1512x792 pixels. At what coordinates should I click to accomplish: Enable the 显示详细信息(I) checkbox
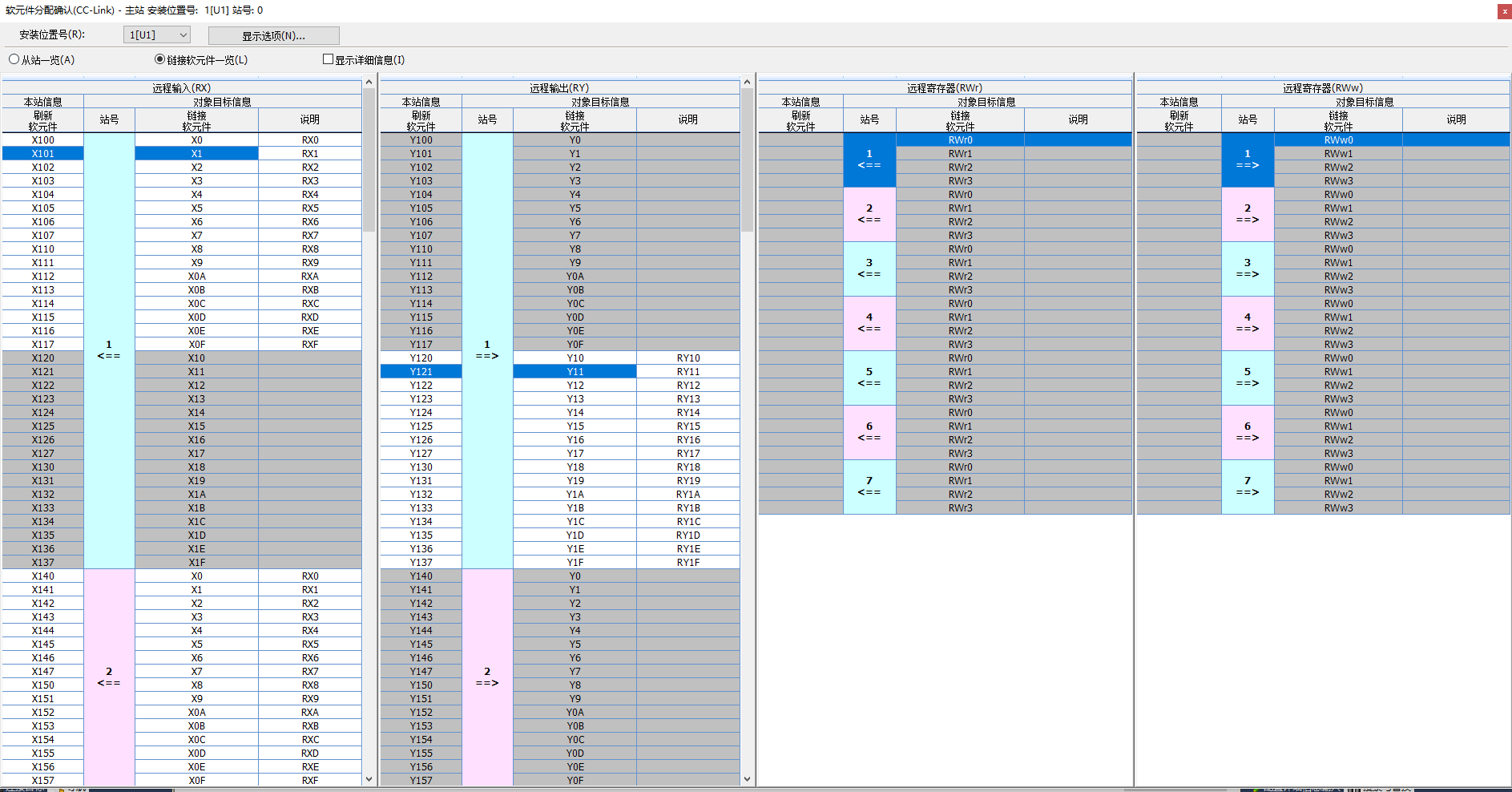pos(328,59)
